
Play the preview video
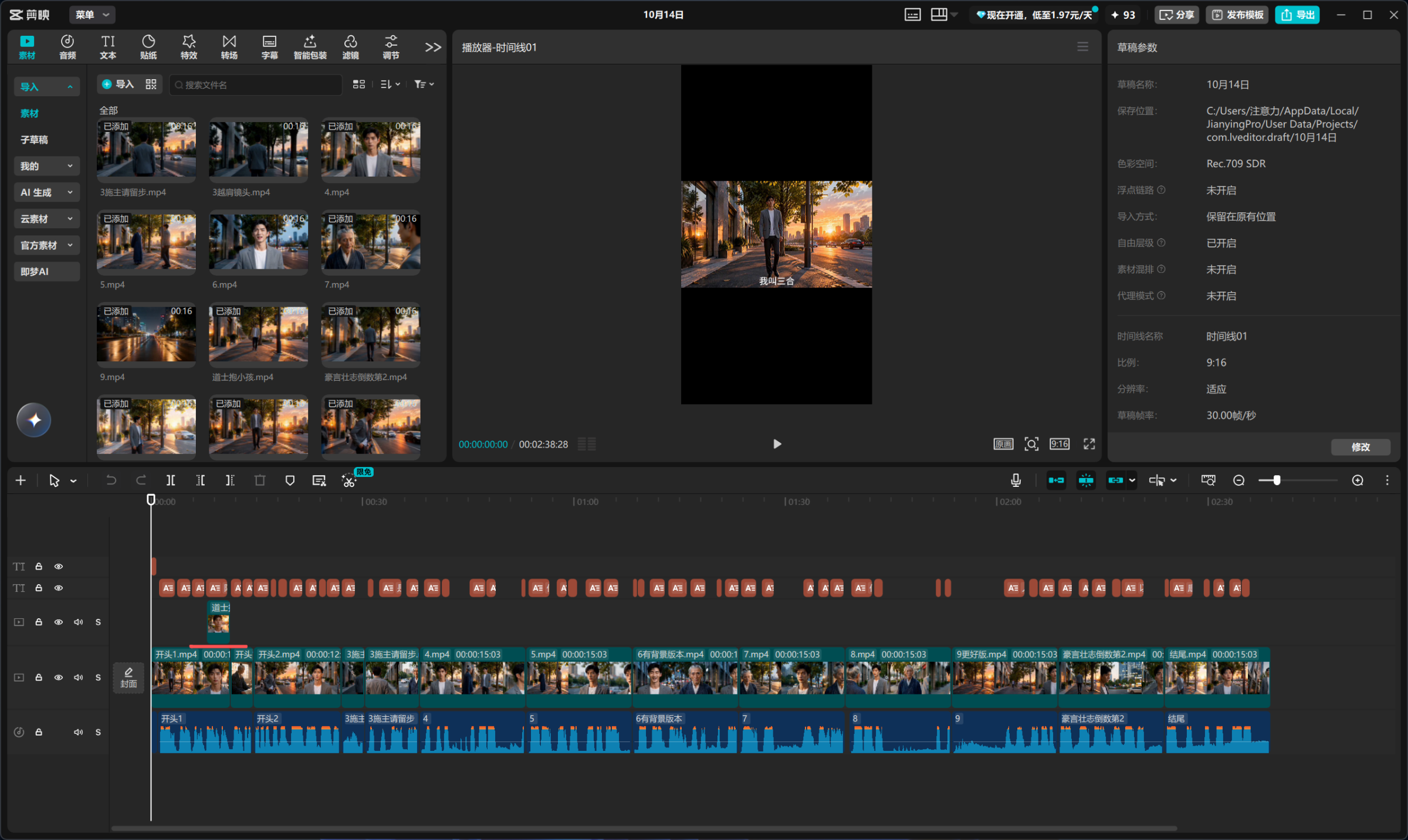(777, 444)
